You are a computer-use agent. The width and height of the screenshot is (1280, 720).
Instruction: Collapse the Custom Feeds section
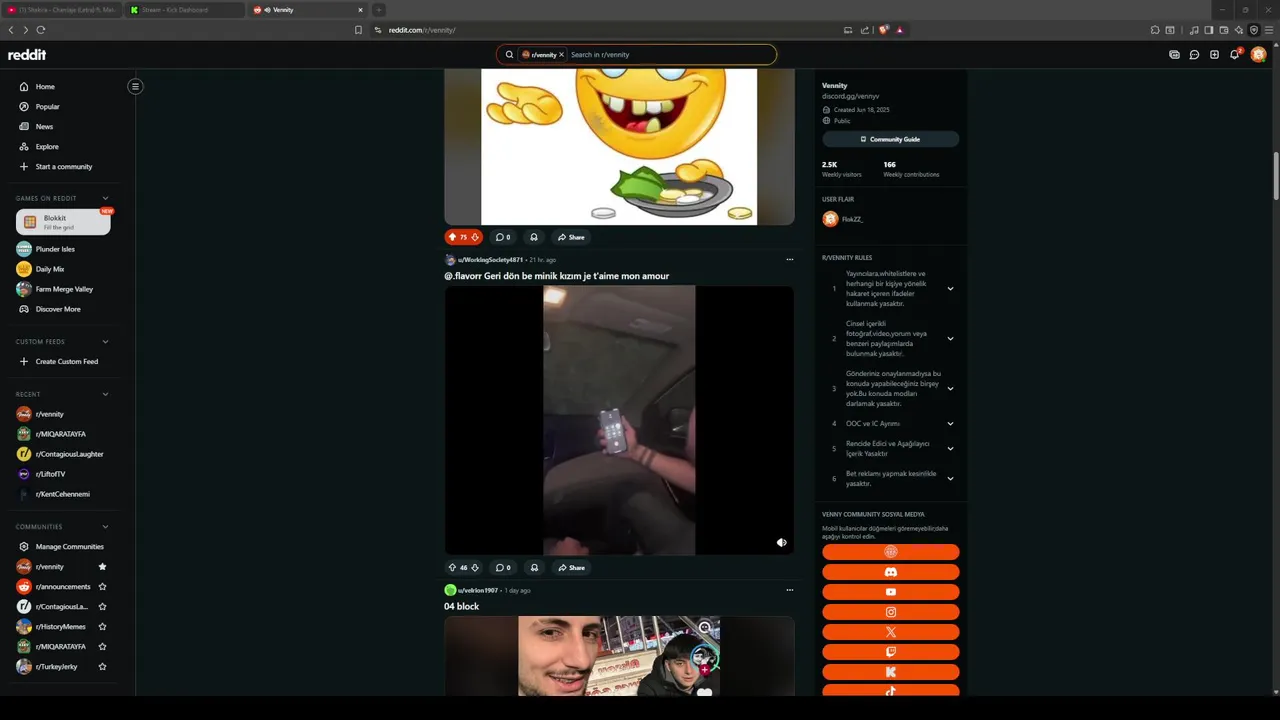tap(105, 342)
